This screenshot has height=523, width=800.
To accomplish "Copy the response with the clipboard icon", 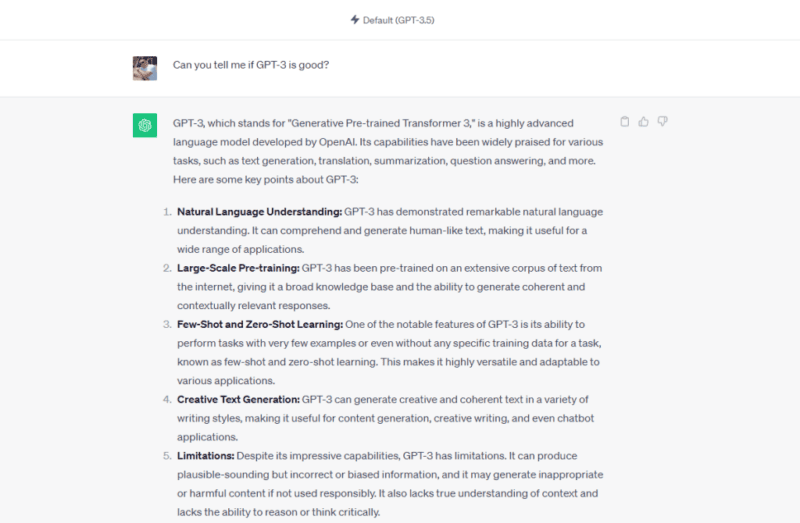I will [624, 121].
